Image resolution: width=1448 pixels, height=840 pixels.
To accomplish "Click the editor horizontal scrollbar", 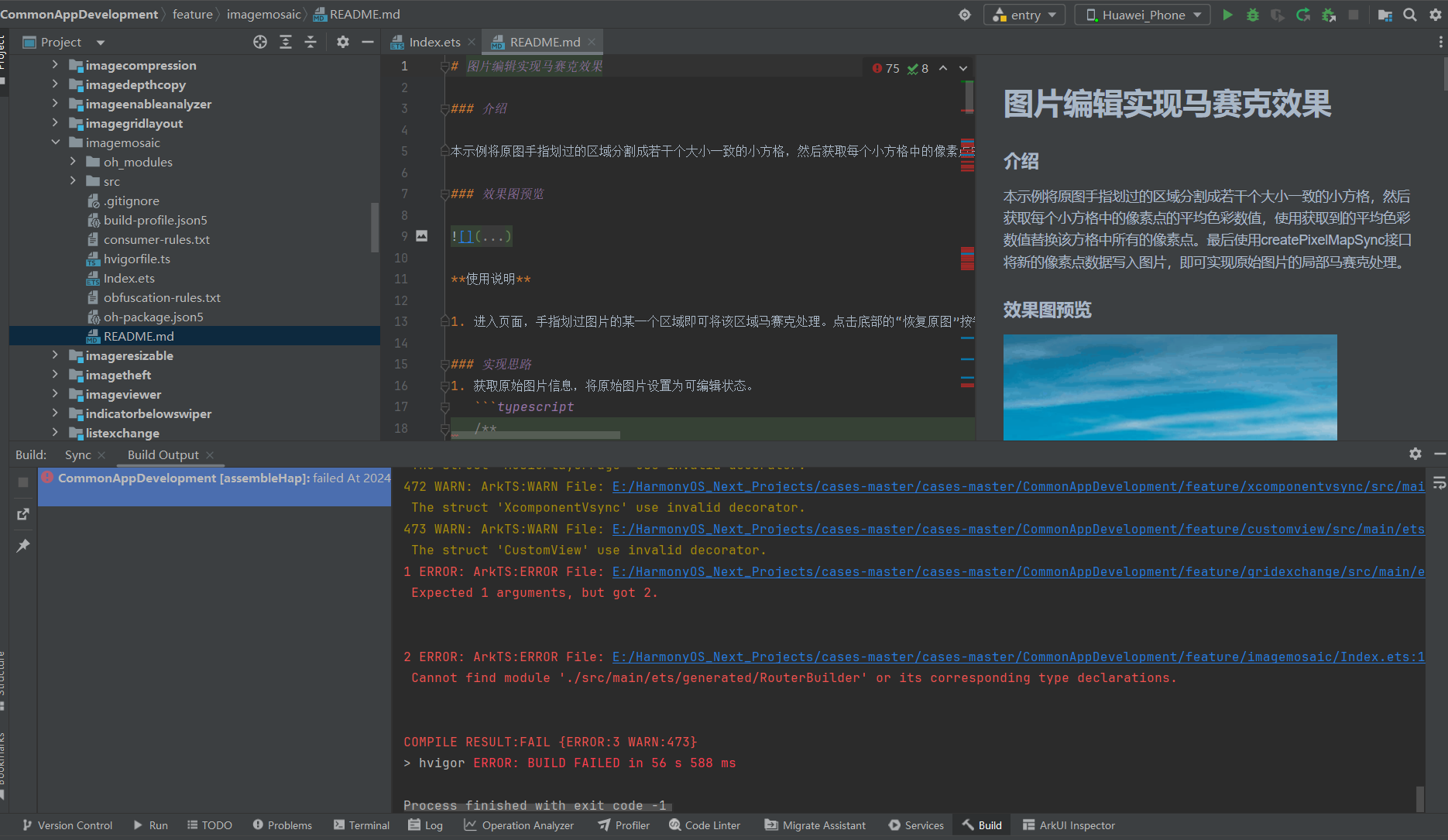I will coord(535,435).
